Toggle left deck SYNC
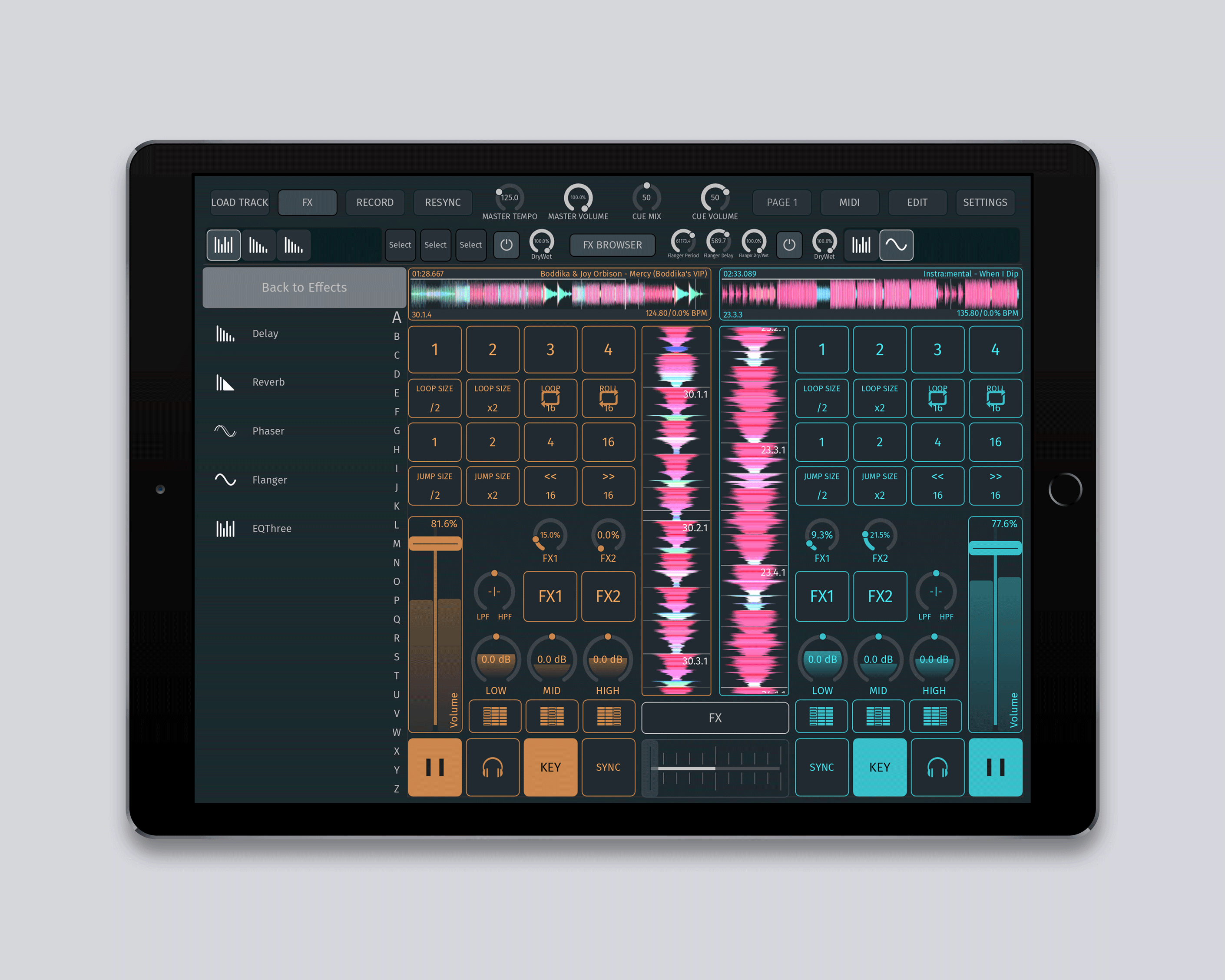This screenshot has width=1225, height=980. [x=609, y=767]
